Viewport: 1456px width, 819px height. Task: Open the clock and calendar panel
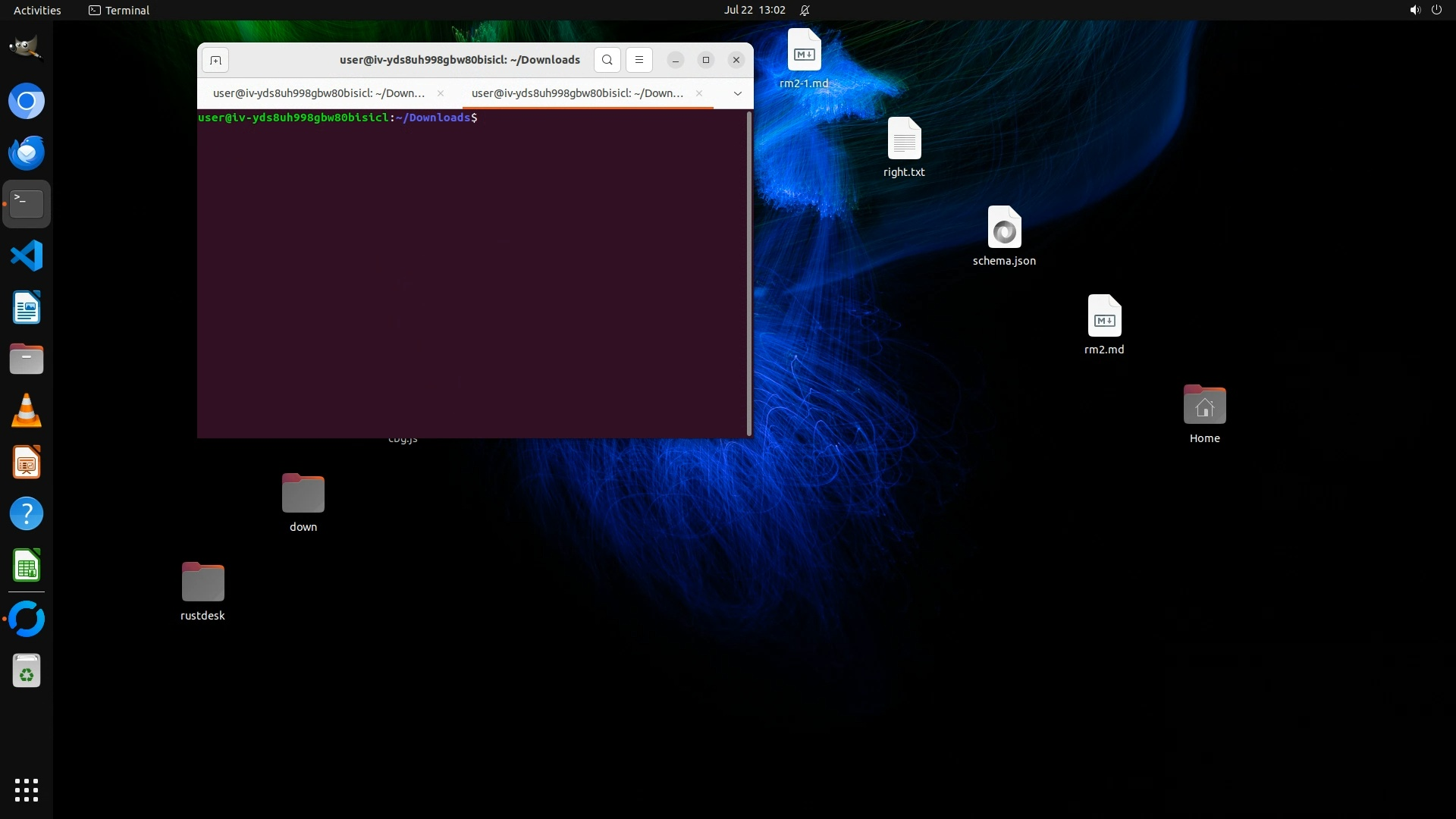click(754, 10)
